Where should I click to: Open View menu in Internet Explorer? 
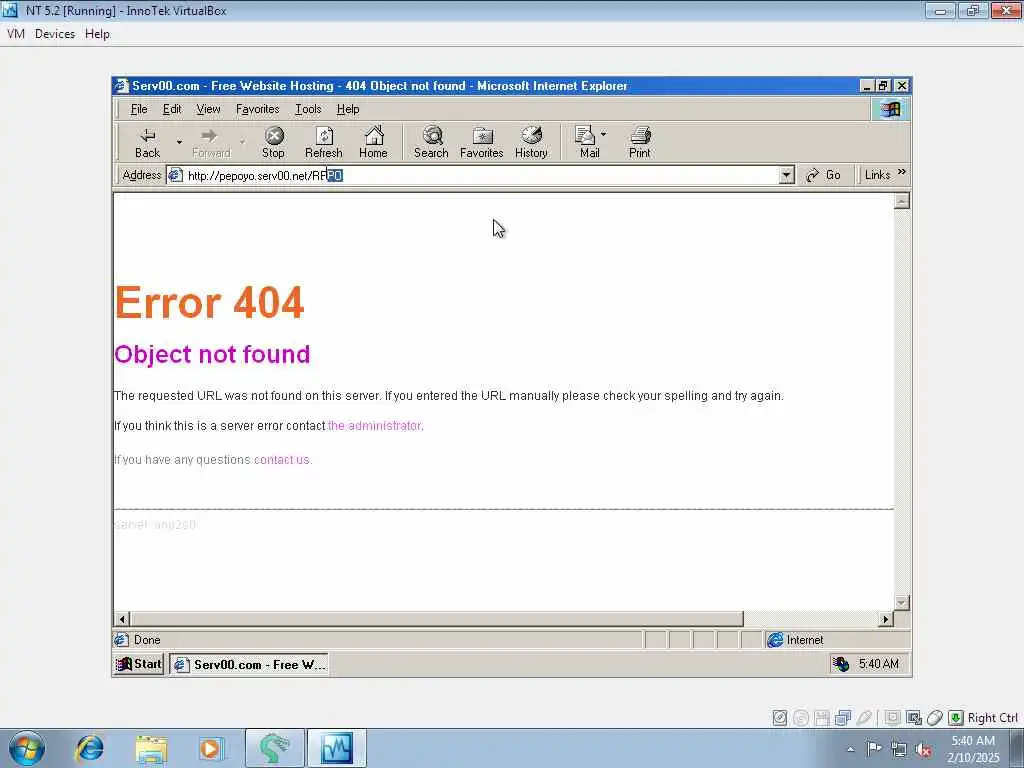click(x=208, y=109)
